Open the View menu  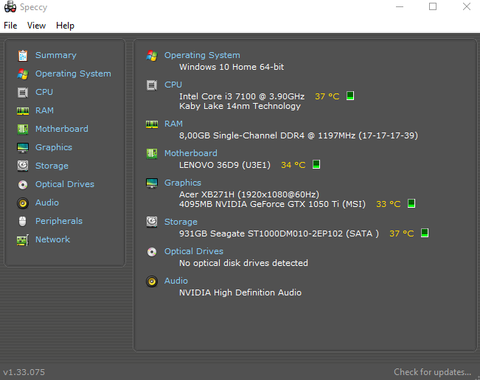(36, 26)
